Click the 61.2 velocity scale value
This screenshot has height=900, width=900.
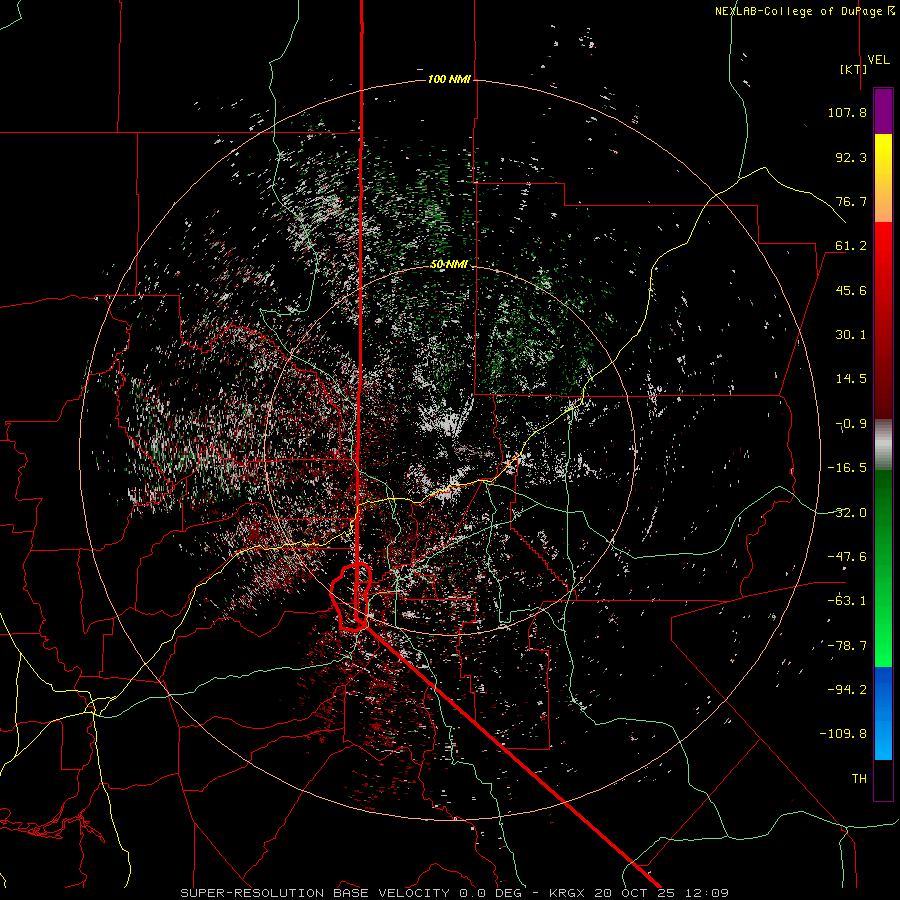coord(851,246)
